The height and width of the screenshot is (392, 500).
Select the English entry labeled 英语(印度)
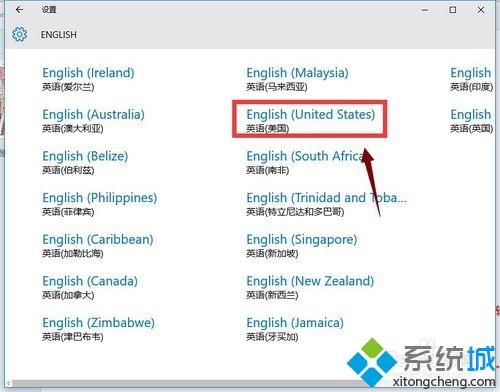[471, 79]
